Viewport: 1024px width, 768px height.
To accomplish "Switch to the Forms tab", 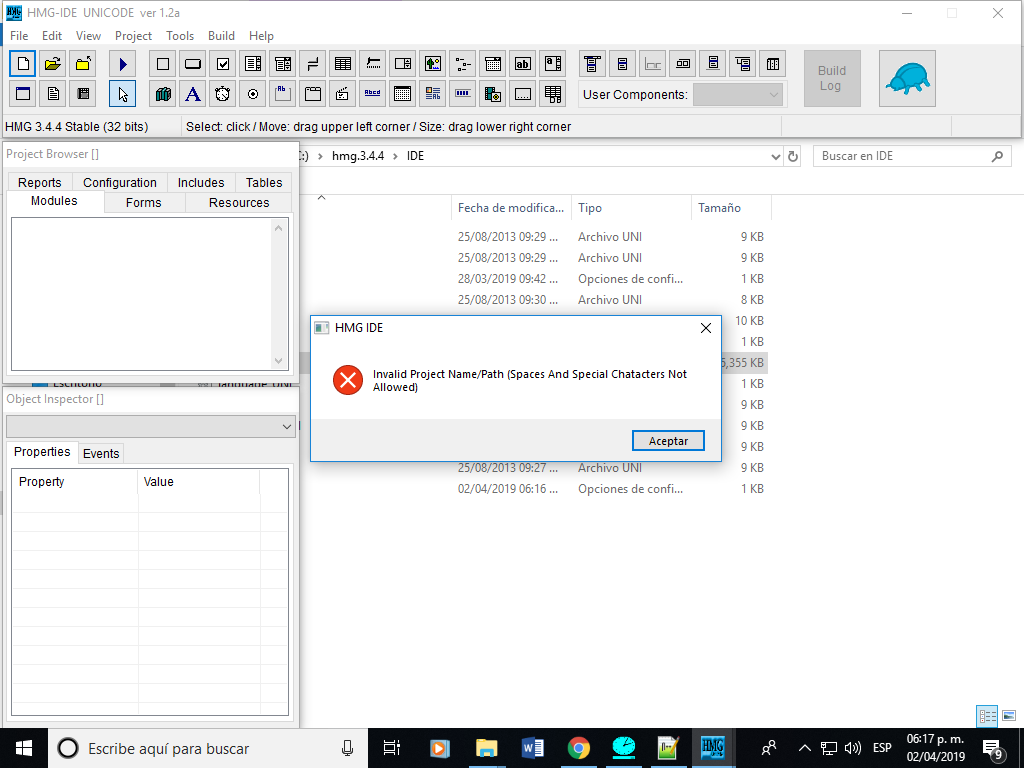I will pyautogui.click(x=144, y=202).
